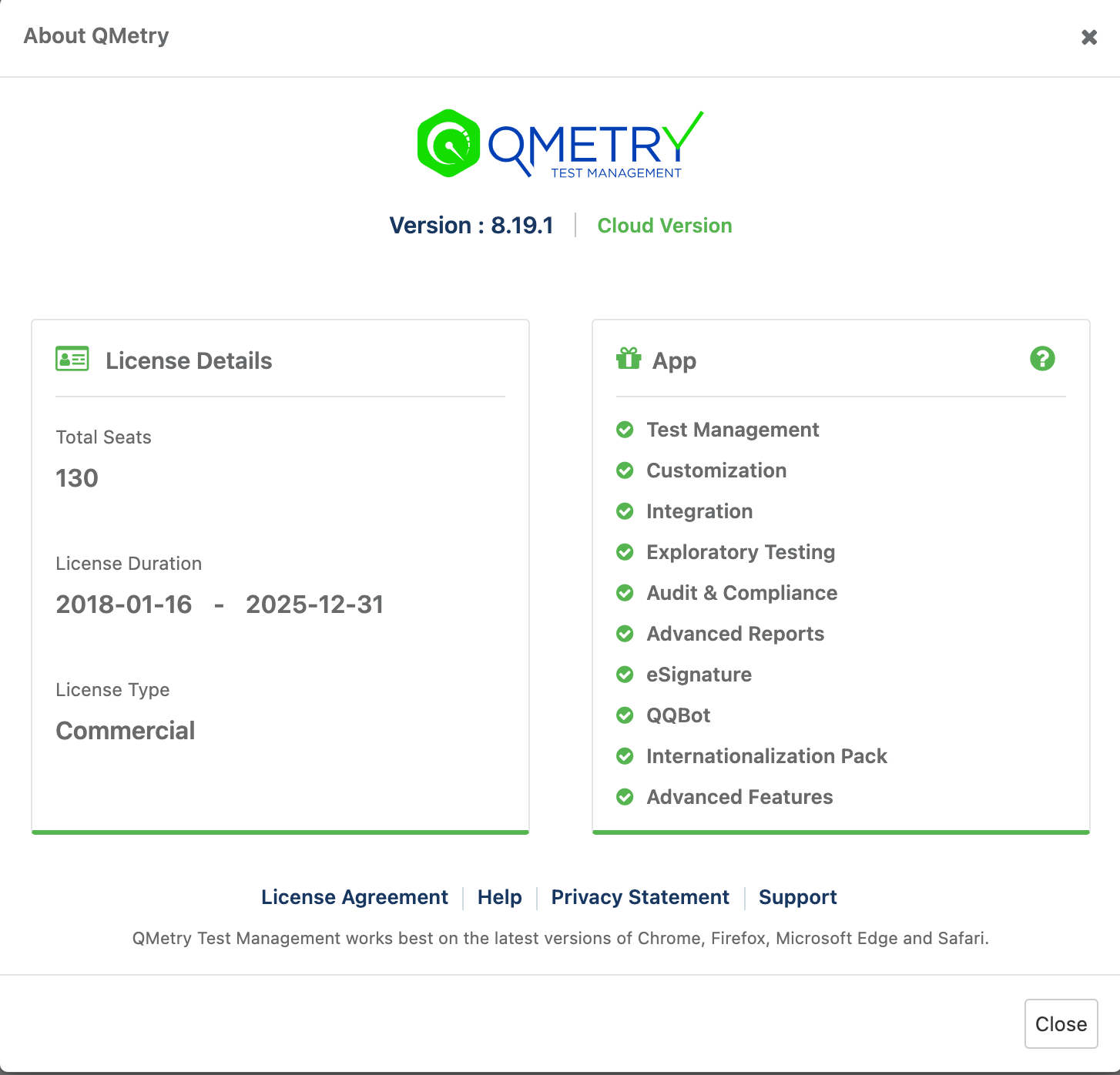The width and height of the screenshot is (1120, 1075).
Task: Open the Privacy Statement link
Action: point(640,897)
